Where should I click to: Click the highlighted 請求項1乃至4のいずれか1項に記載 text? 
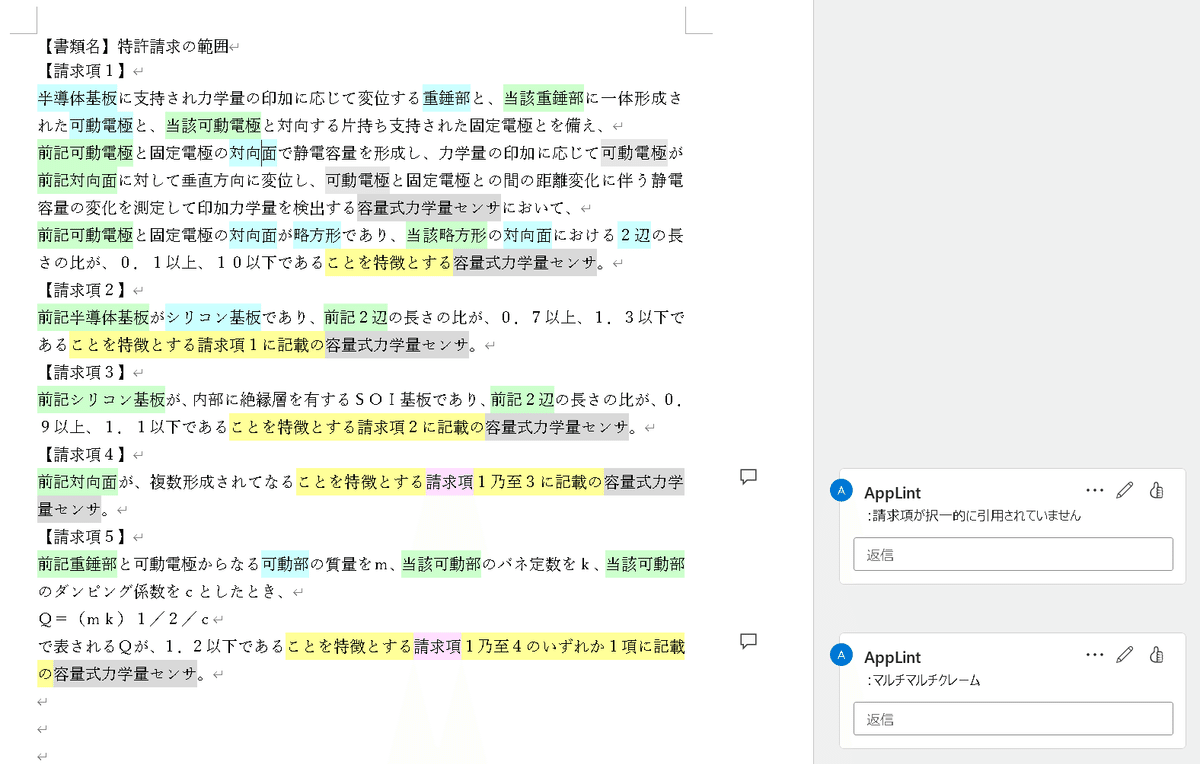[550, 647]
